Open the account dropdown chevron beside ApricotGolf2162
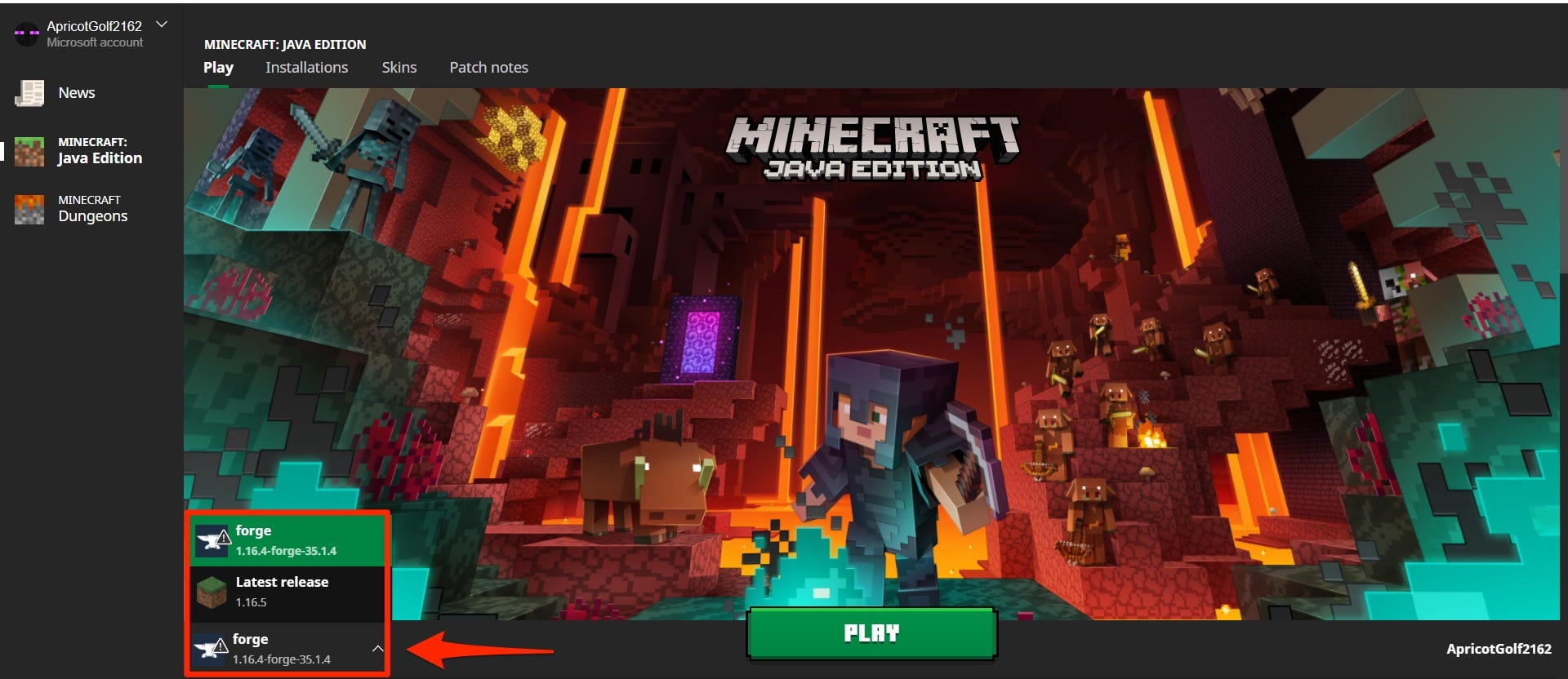This screenshot has height=679, width=1568. coord(162,24)
